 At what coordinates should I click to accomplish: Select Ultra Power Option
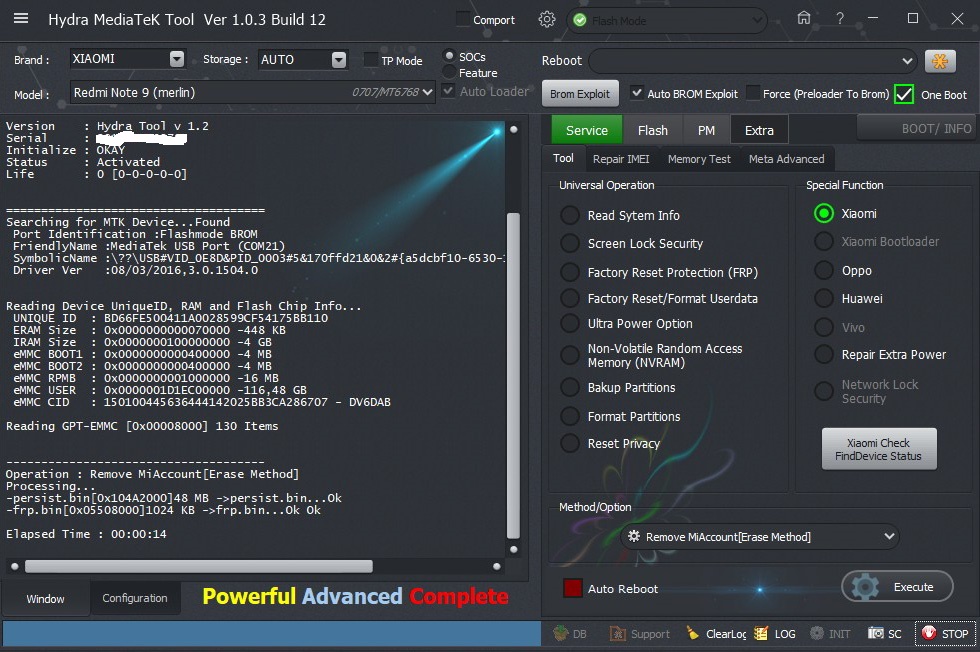[x=570, y=324]
